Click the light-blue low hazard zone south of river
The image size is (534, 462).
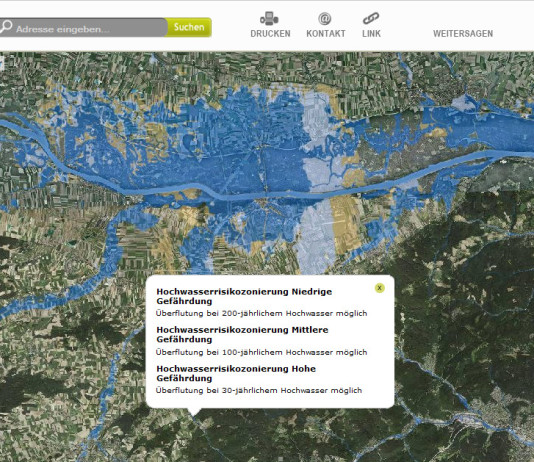click(315, 238)
